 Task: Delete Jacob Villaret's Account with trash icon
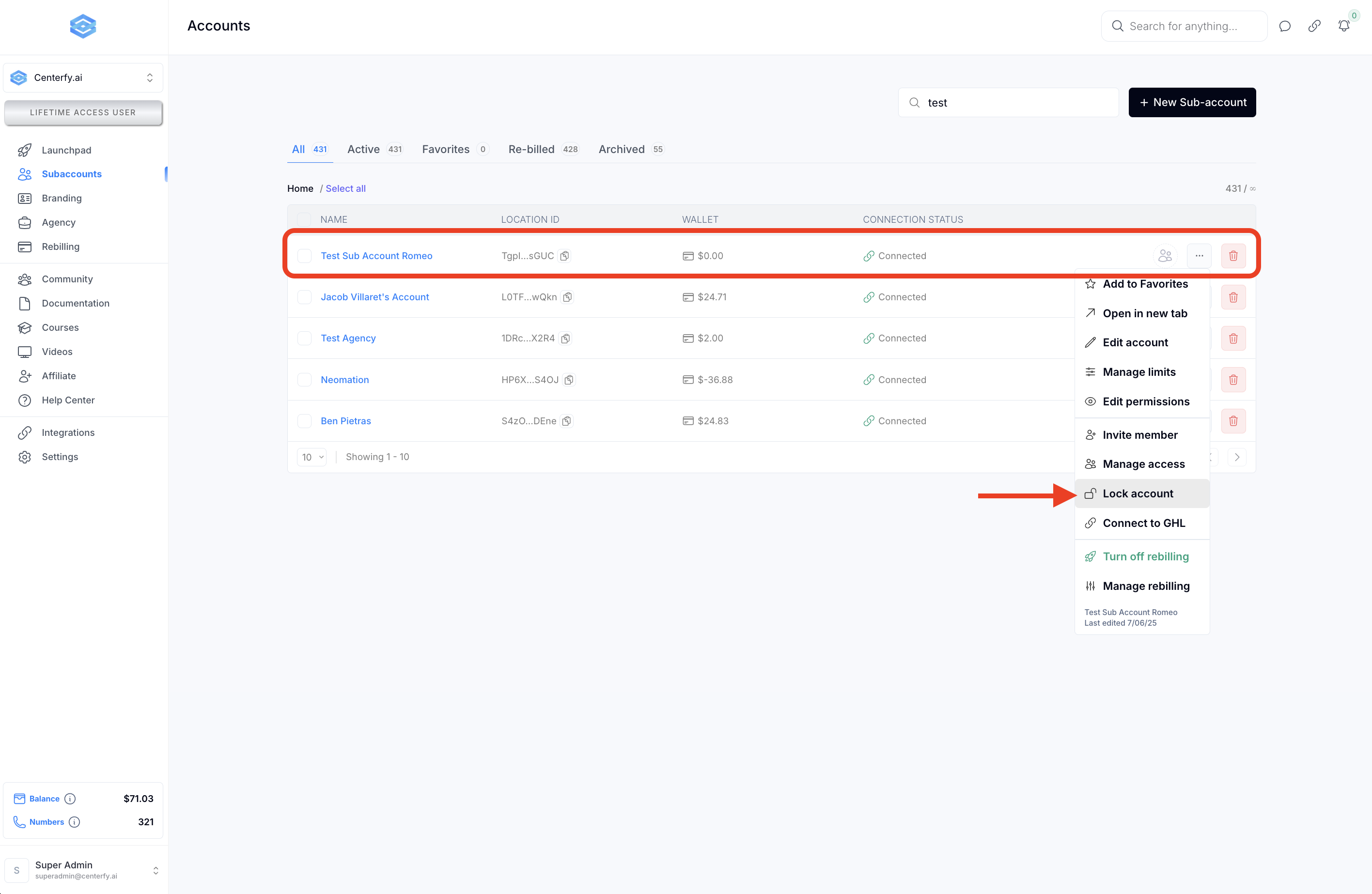[x=1233, y=297]
